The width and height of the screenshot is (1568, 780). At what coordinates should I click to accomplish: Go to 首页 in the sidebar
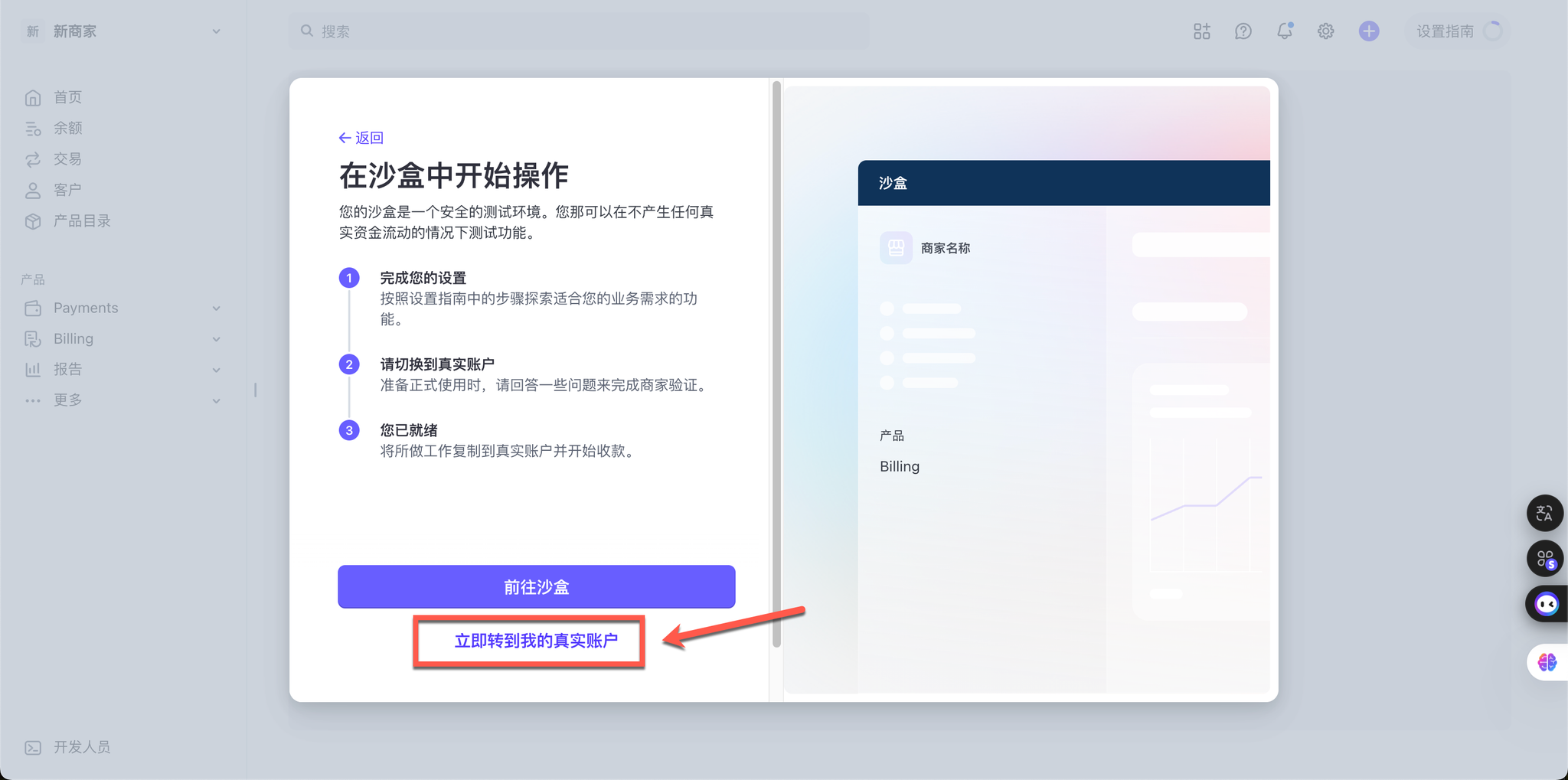[67, 97]
